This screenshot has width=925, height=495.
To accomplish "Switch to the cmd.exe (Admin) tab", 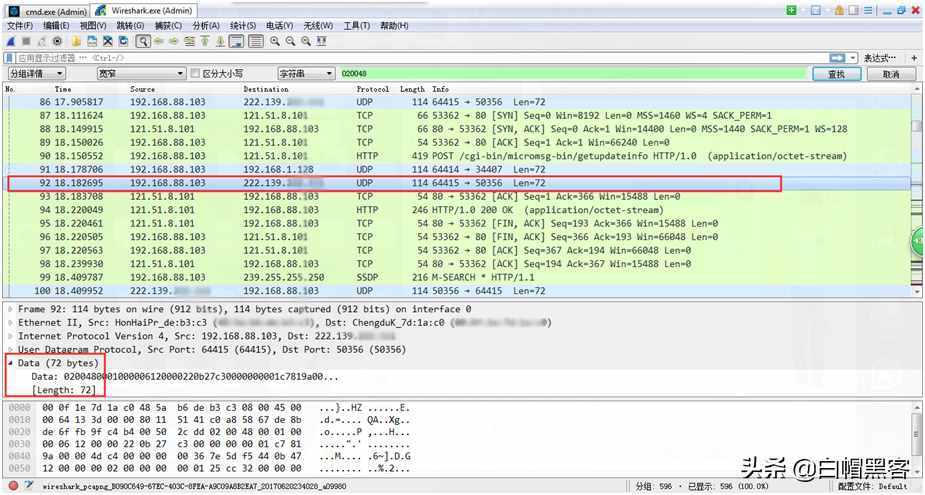I will 48,11.
